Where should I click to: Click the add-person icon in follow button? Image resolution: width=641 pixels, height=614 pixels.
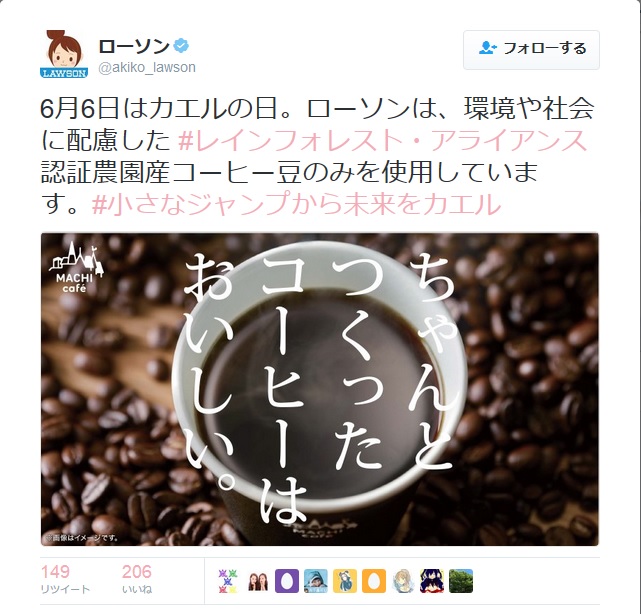pyautogui.click(x=487, y=48)
